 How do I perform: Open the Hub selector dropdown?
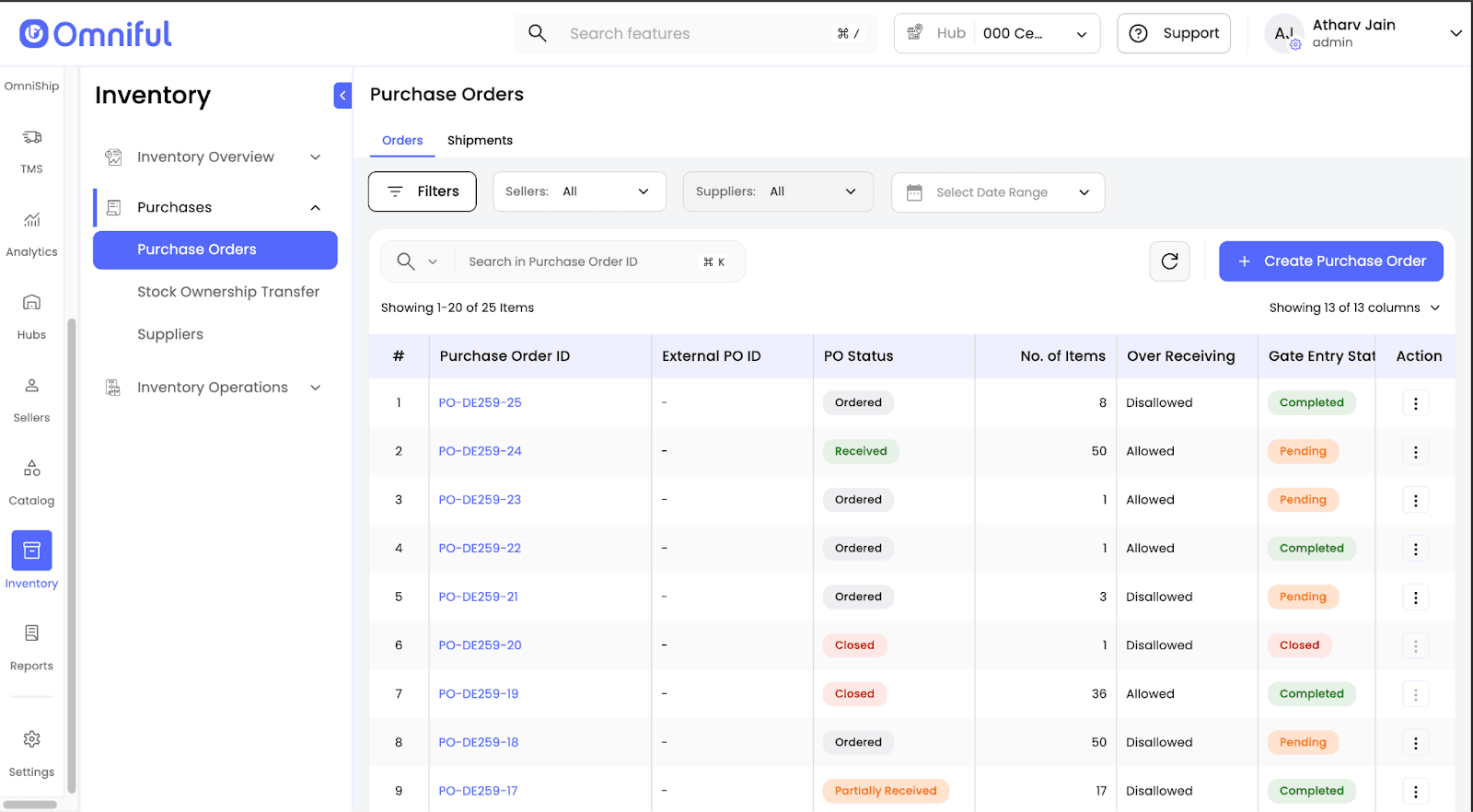pos(997,34)
